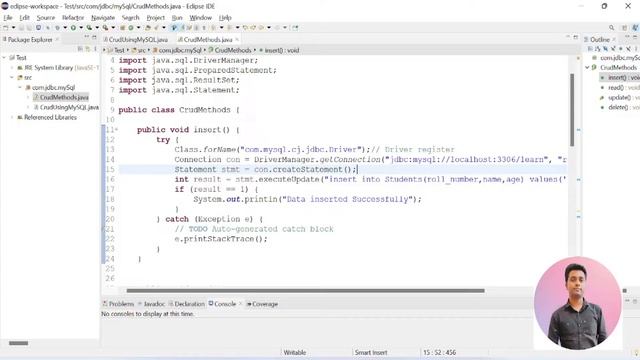Click the Open Type toolbar icon

[148, 28]
